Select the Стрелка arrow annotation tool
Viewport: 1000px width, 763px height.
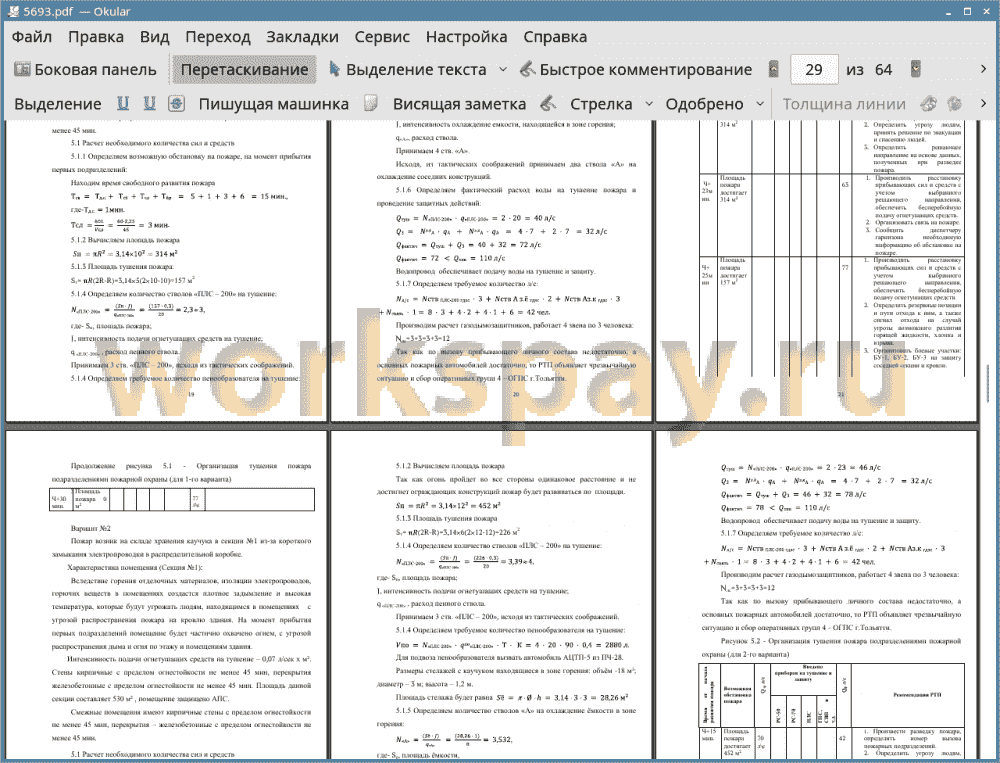pyautogui.click(x=601, y=104)
